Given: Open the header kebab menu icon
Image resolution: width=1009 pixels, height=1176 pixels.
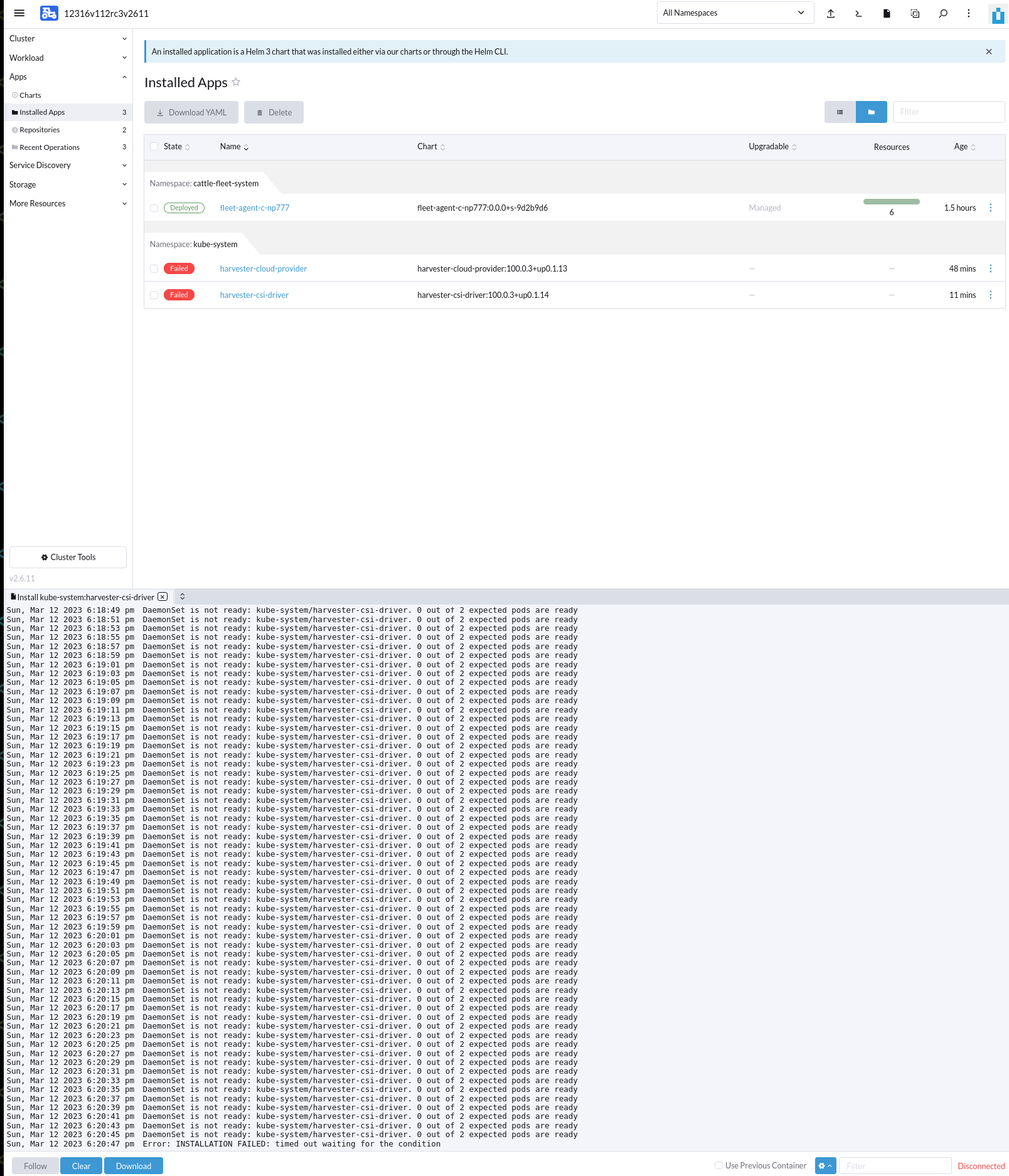Looking at the screenshot, I should click(x=968, y=13).
